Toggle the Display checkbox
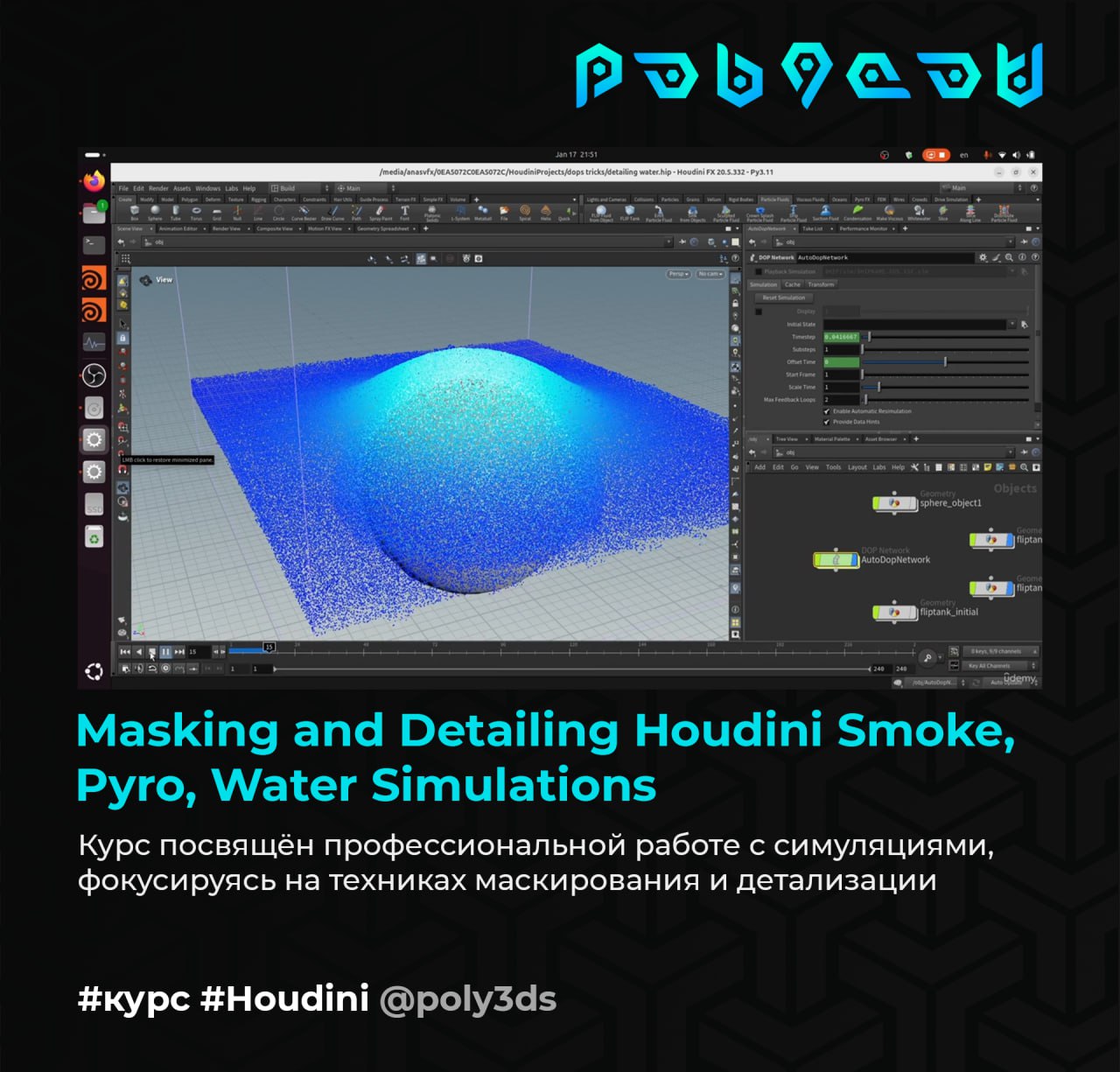The width and height of the screenshot is (1120, 1072). [759, 312]
